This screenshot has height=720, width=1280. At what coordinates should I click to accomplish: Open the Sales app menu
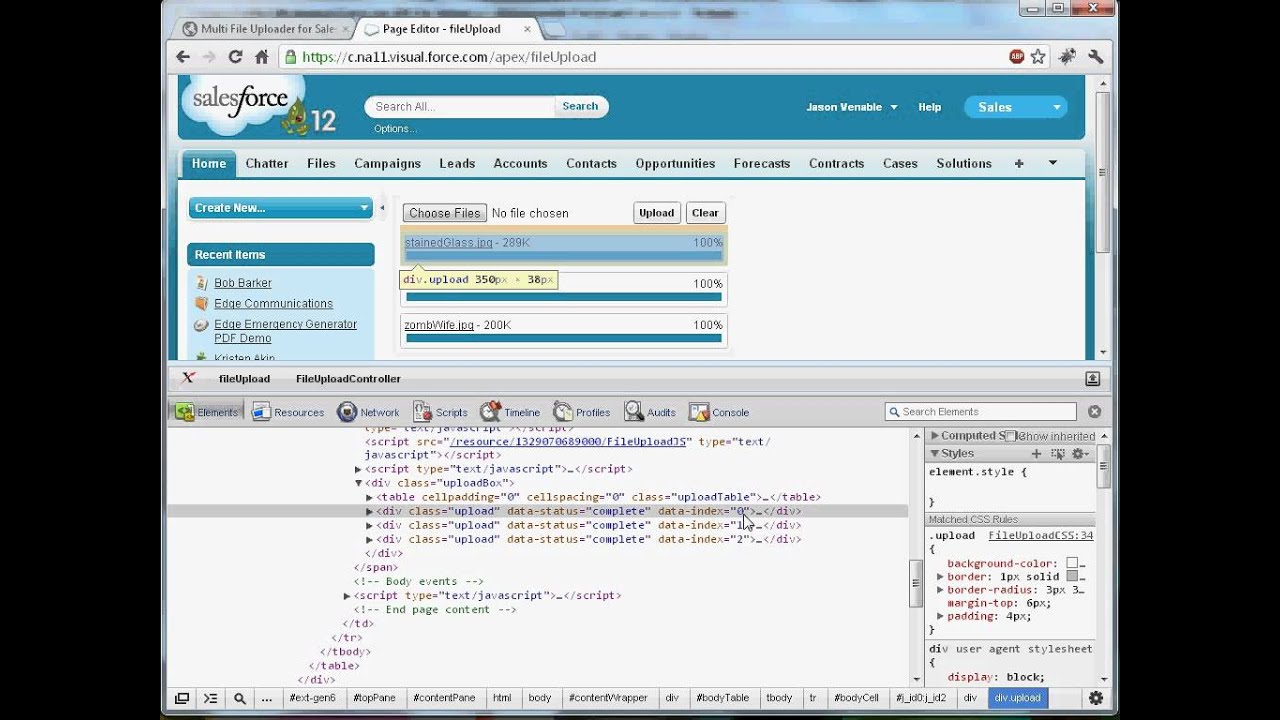point(1015,107)
